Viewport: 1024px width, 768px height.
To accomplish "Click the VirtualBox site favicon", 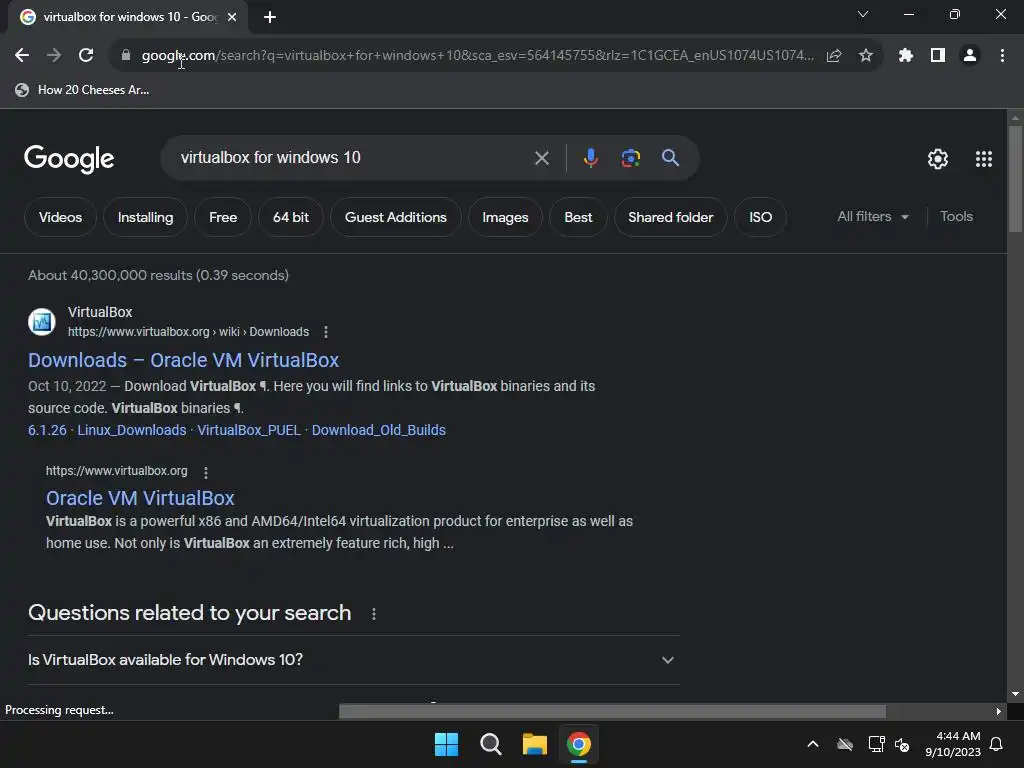I will 42,322.
